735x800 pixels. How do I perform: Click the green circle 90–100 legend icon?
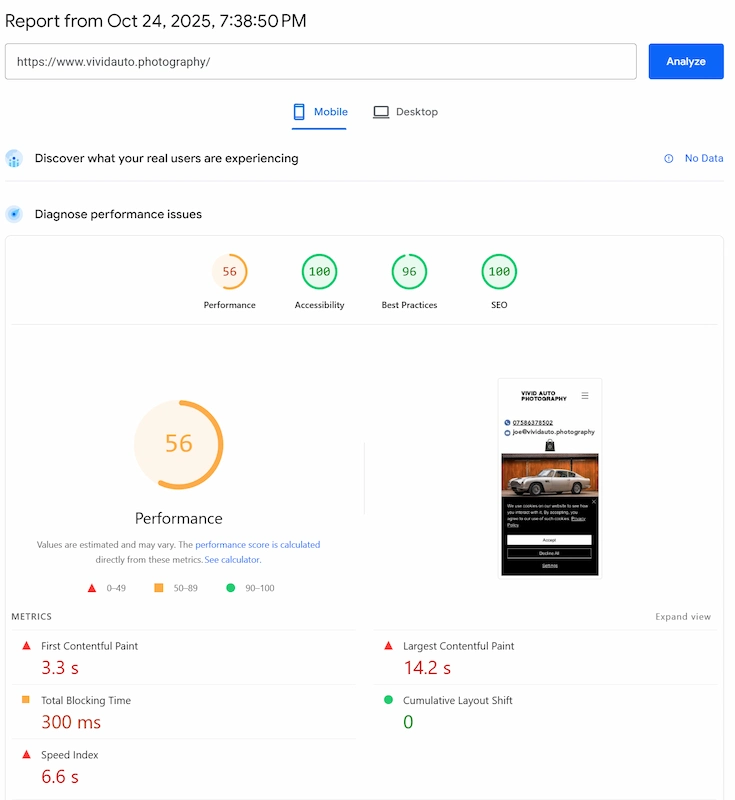(231, 588)
